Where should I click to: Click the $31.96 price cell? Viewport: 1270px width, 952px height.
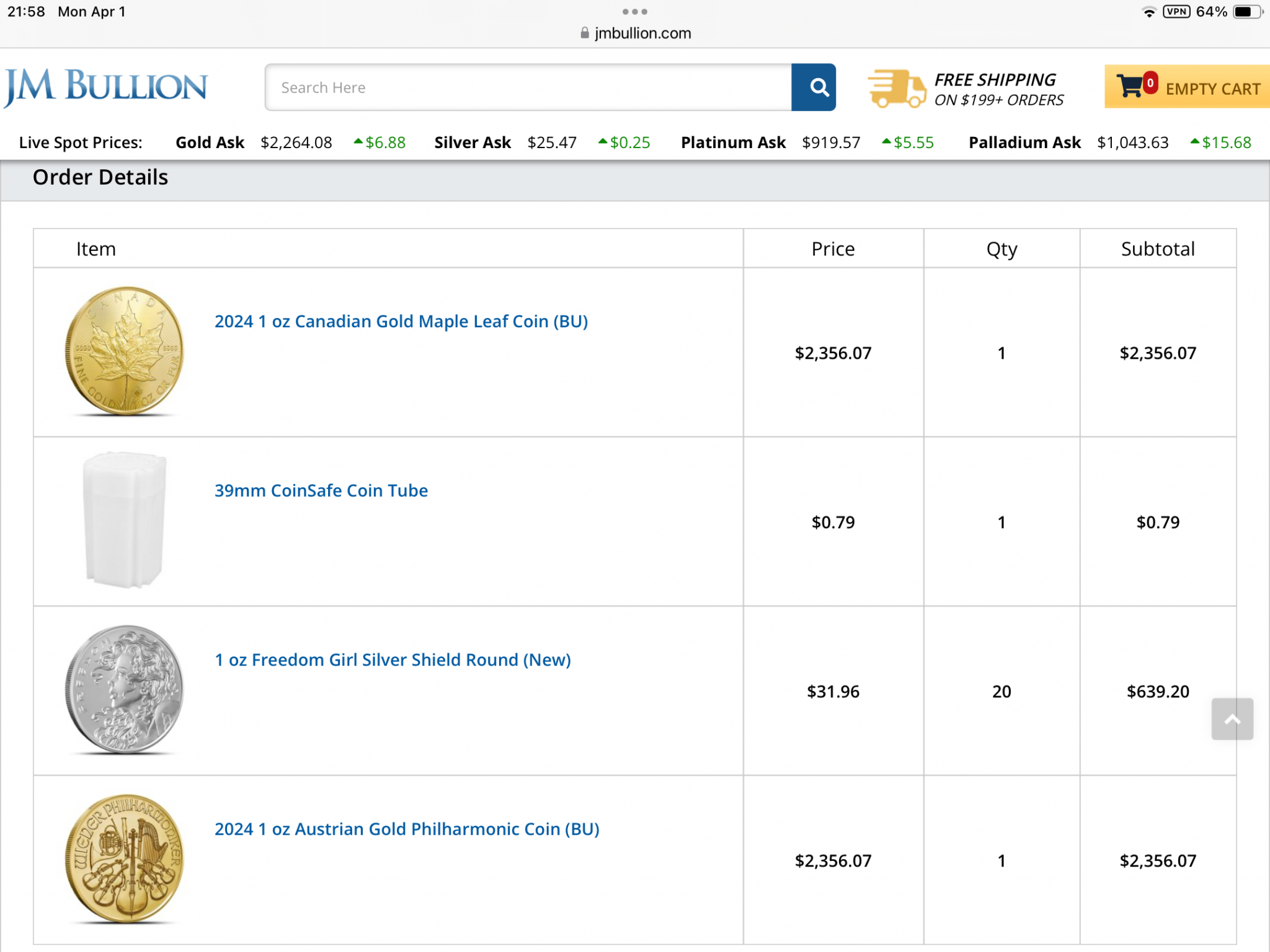(x=833, y=691)
